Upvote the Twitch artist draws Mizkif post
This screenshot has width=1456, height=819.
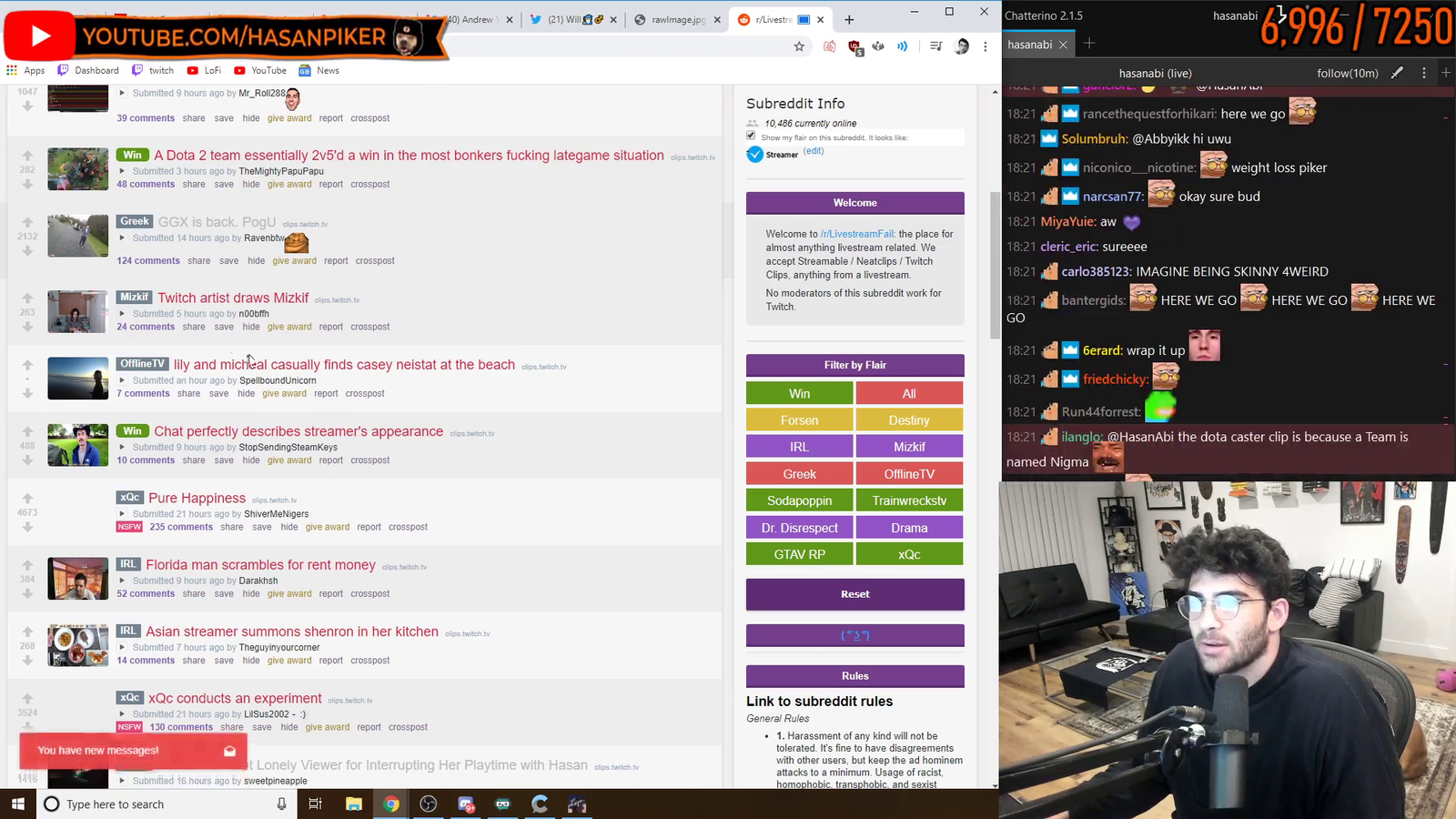27,298
